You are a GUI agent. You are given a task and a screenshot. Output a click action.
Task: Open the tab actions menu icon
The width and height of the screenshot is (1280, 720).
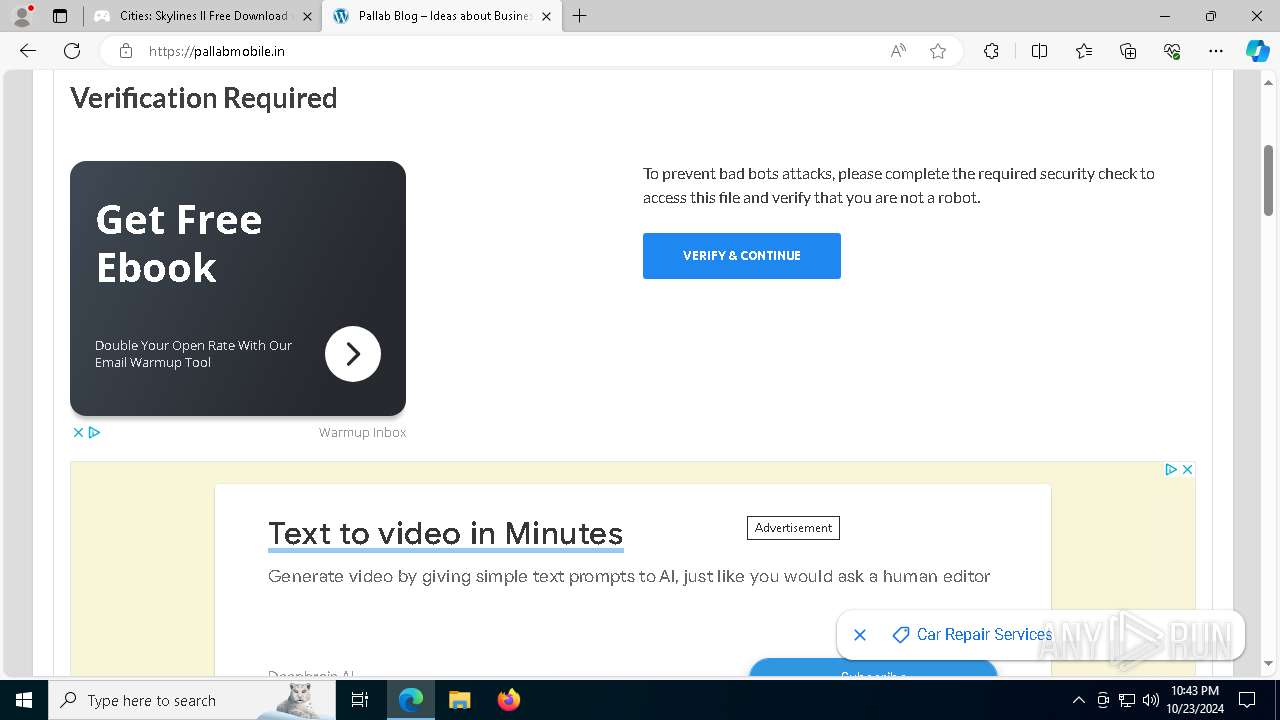pyautogui.click(x=60, y=16)
